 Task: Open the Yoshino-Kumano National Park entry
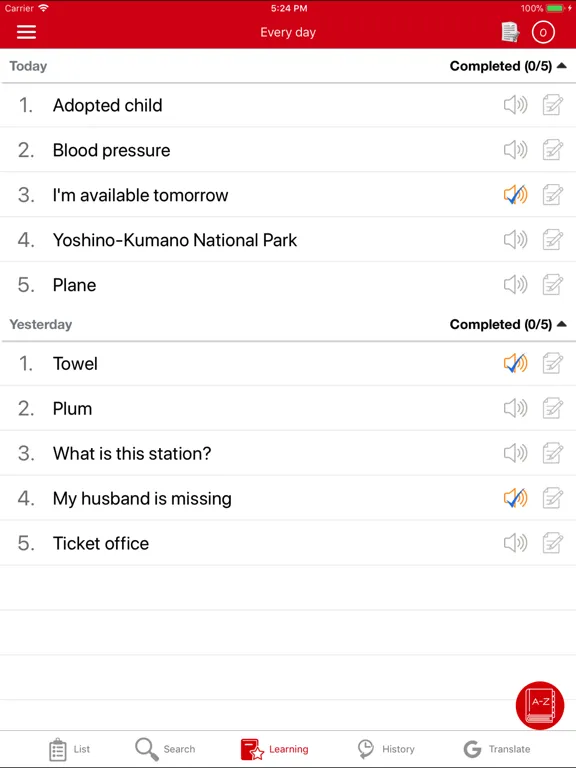[x=288, y=240]
